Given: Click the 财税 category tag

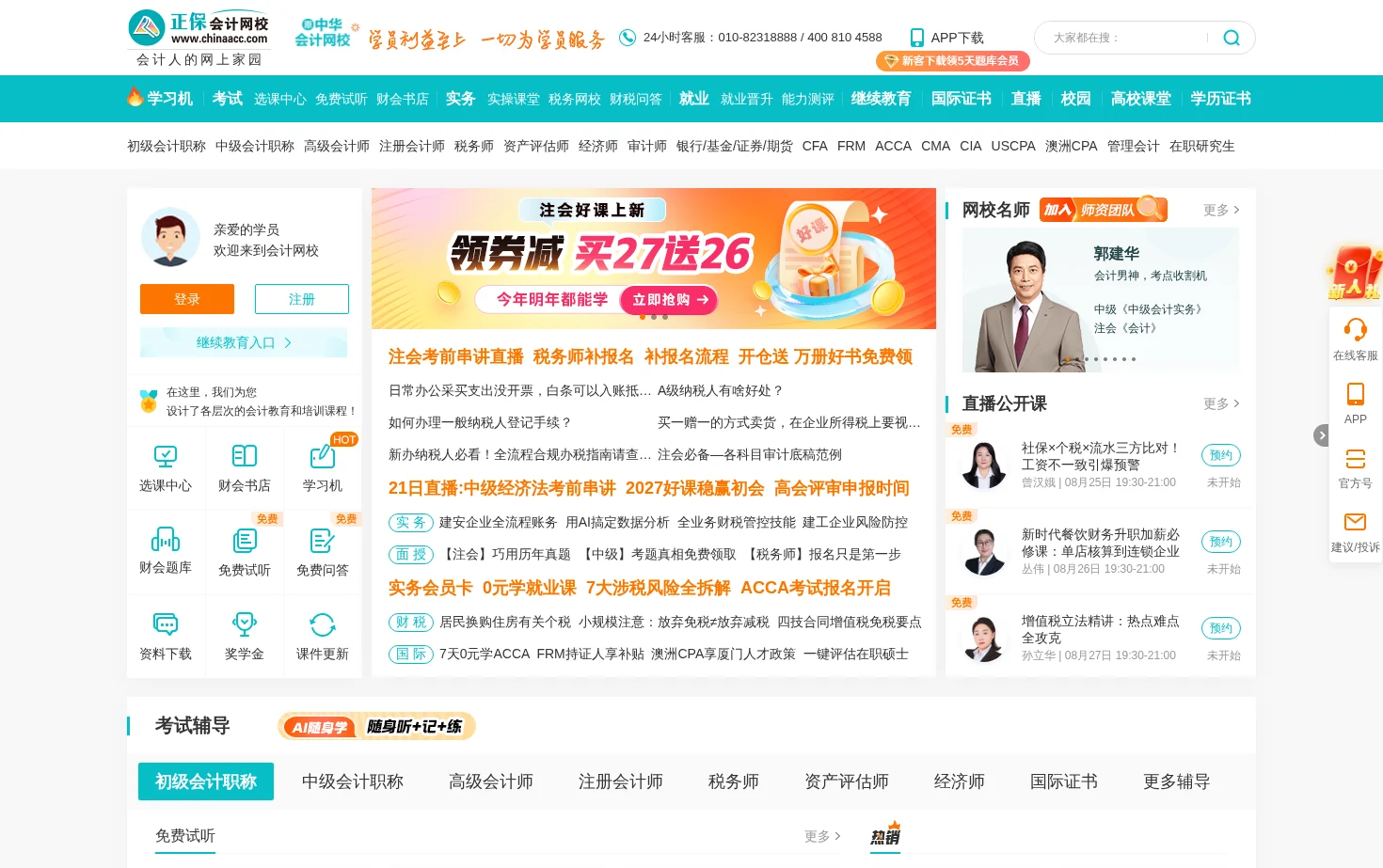Looking at the screenshot, I should pos(410,622).
